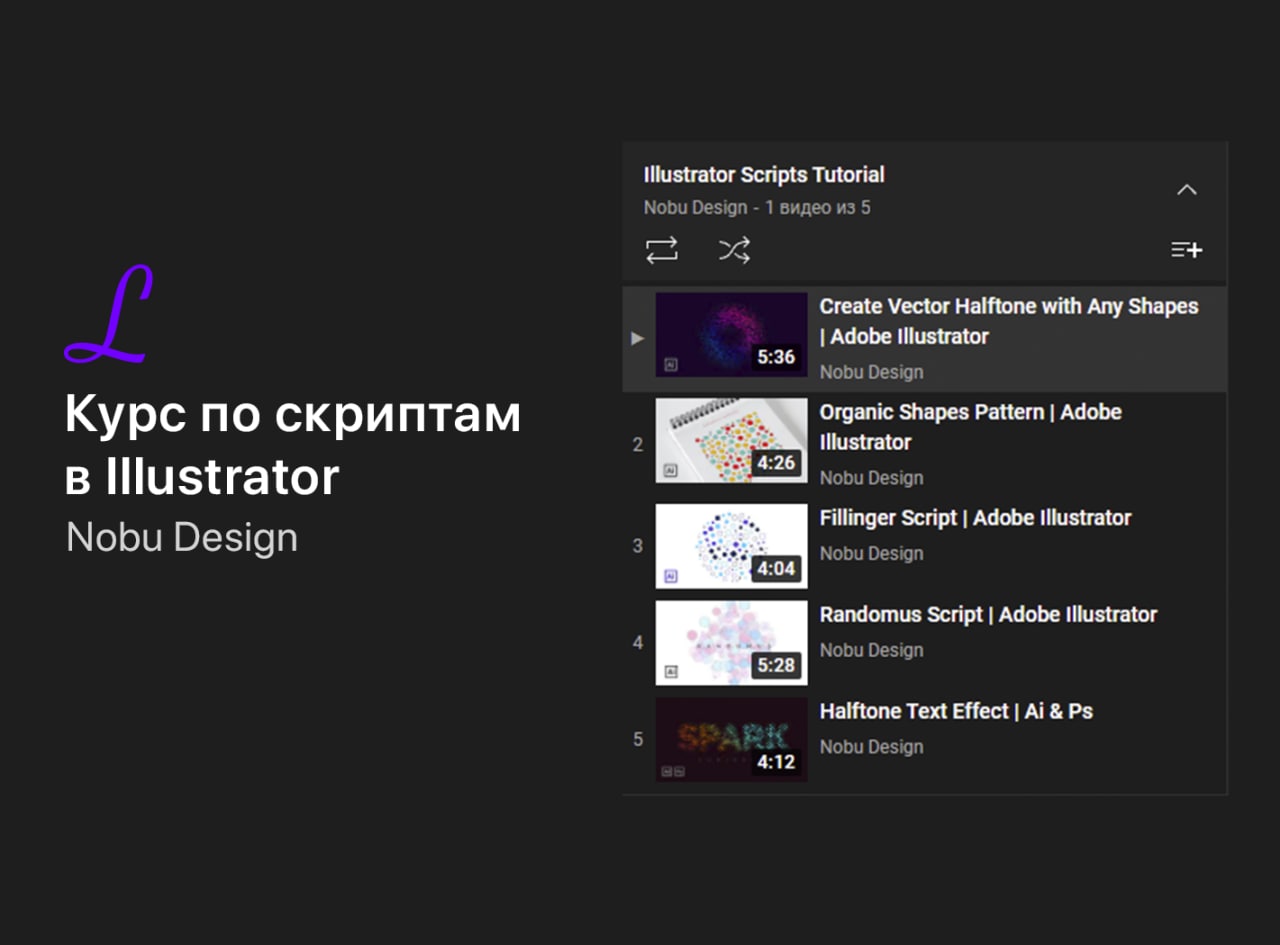Click Nobu Design under Randomus Script
Image resolution: width=1280 pixels, height=945 pixels.
pyautogui.click(x=871, y=651)
